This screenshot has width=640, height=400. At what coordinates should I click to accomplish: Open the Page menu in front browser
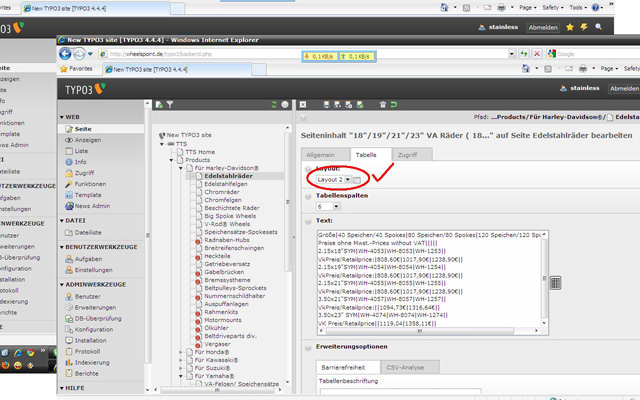click(x=609, y=69)
